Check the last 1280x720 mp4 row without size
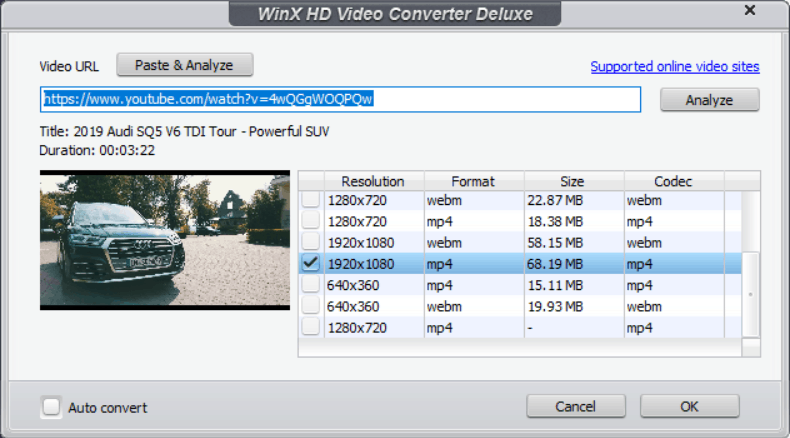This screenshot has height=438, width=790. pos(312,327)
